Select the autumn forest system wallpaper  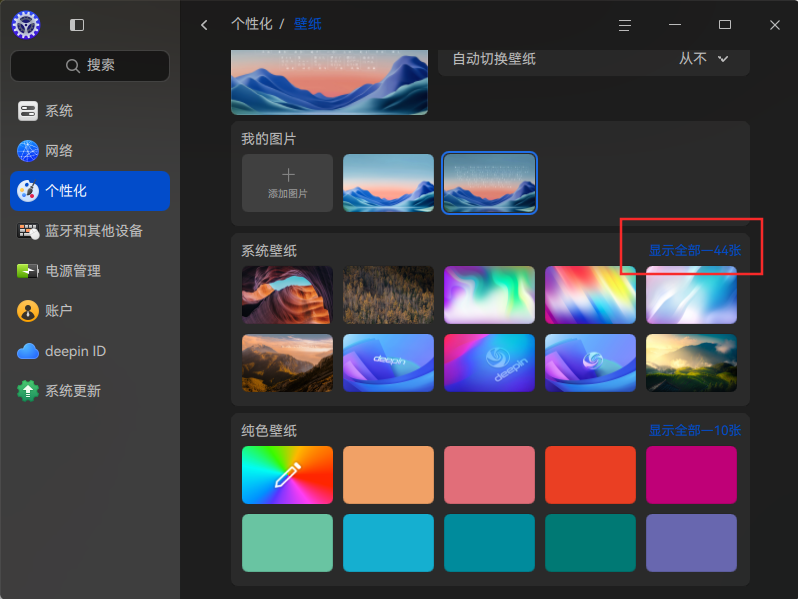[x=388, y=295]
